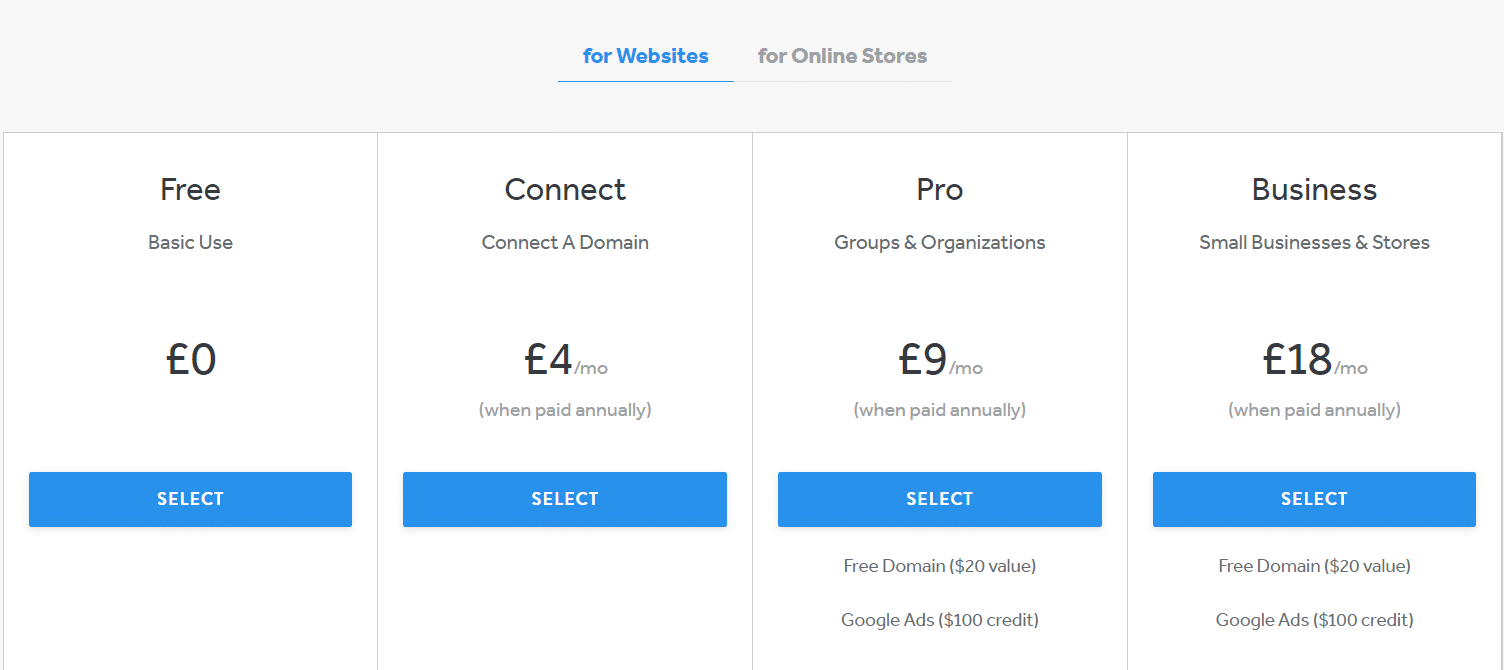
Task: Click 'Free Domain ($20 value)' under Business
Action: pyautogui.click(x=1314, y=566)
